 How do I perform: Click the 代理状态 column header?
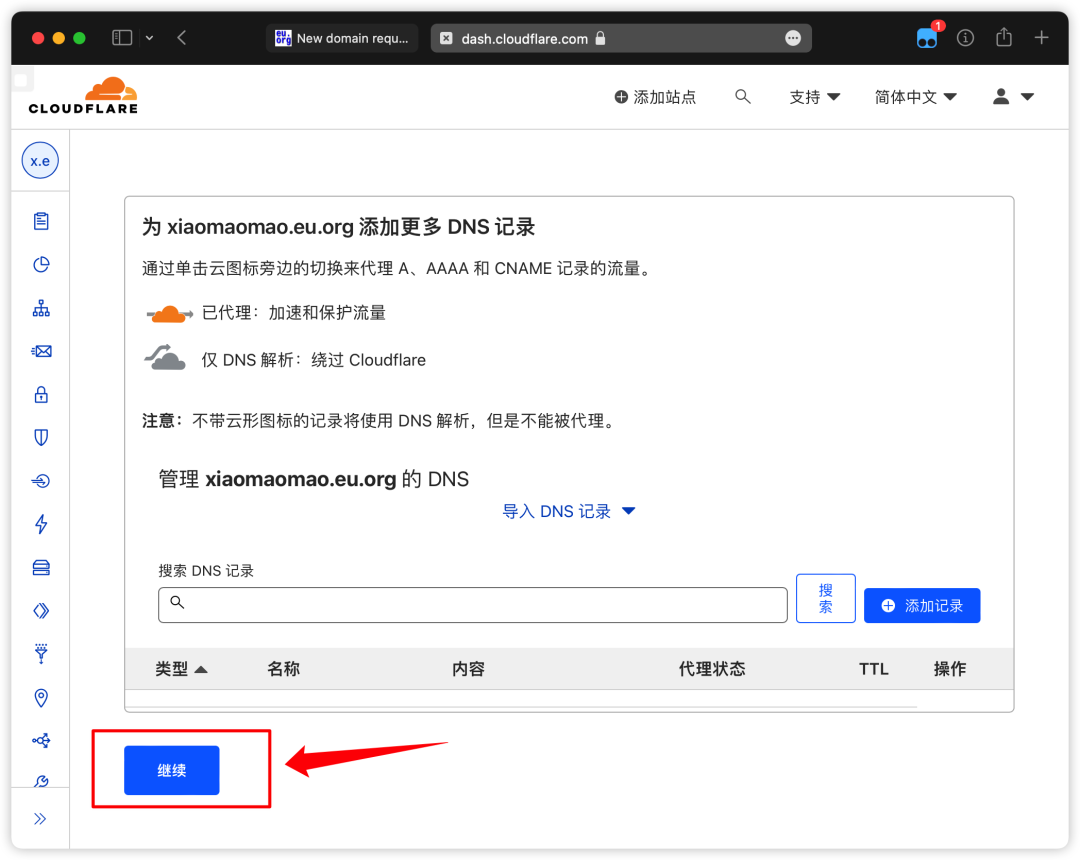pyautogui.click(x=712, y=669)
